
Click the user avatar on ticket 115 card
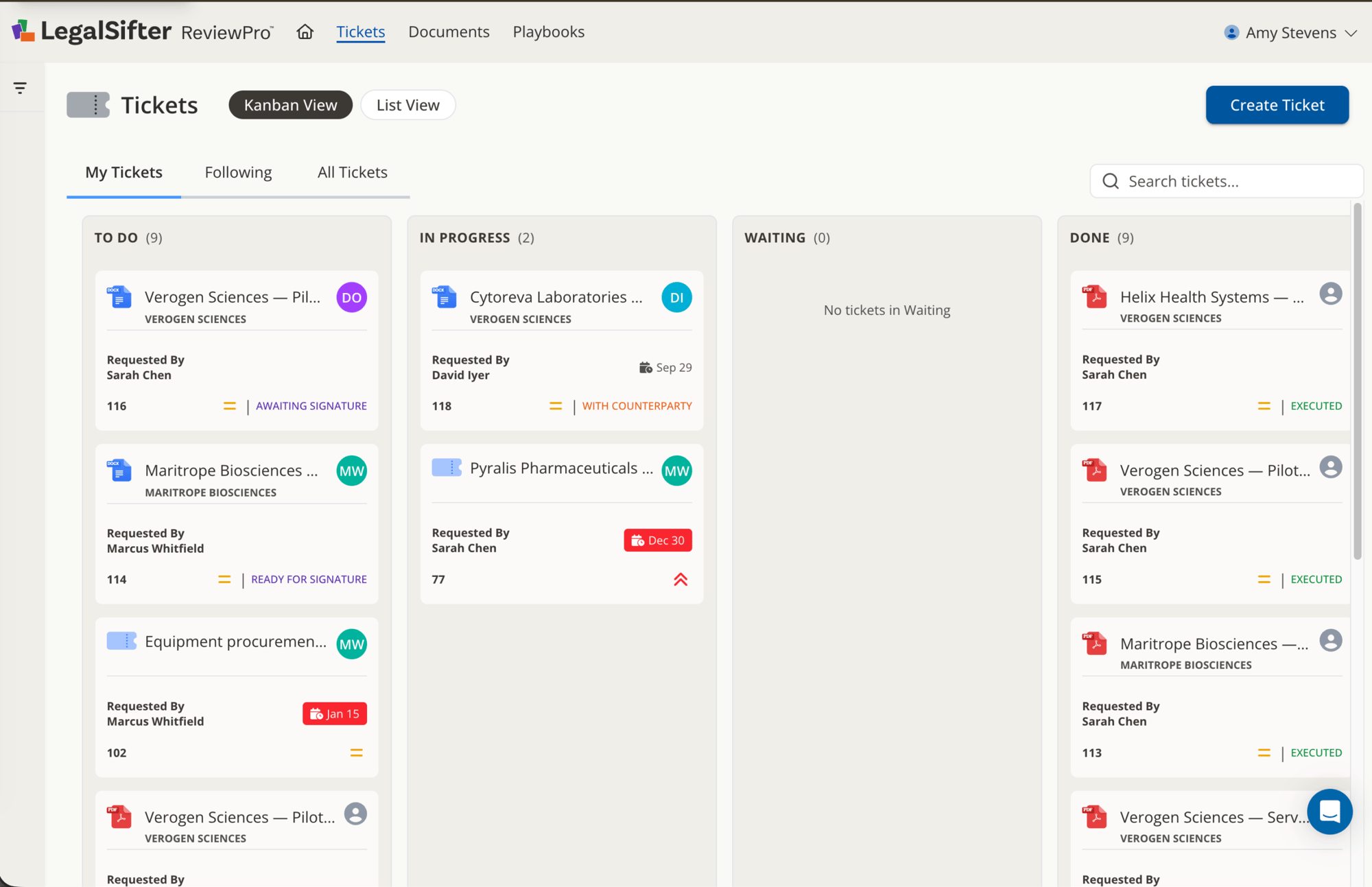pos(1331,467)
